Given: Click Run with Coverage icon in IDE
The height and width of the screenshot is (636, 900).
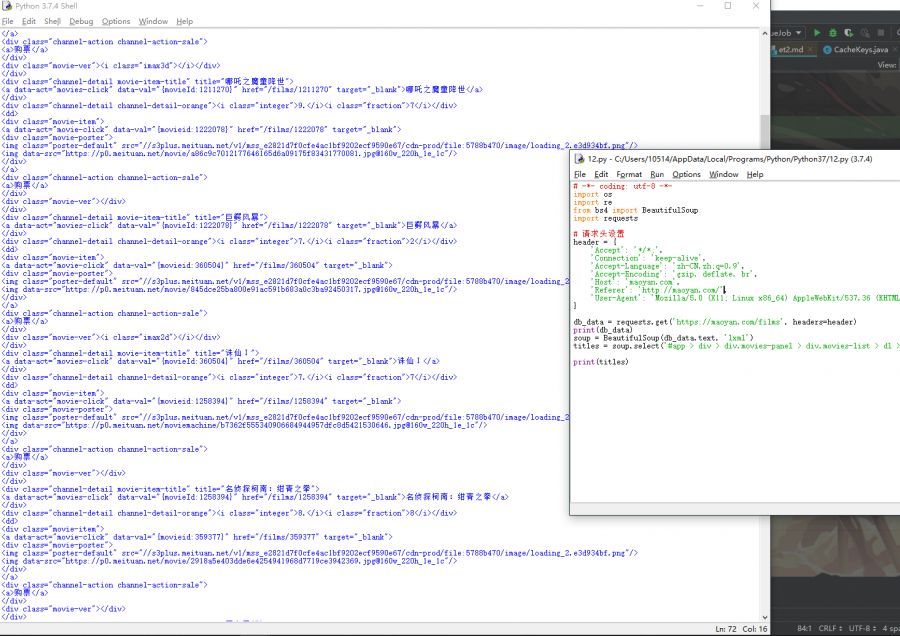Looking at the screenshot, I should pyautogui.click(x=849, y=33).
